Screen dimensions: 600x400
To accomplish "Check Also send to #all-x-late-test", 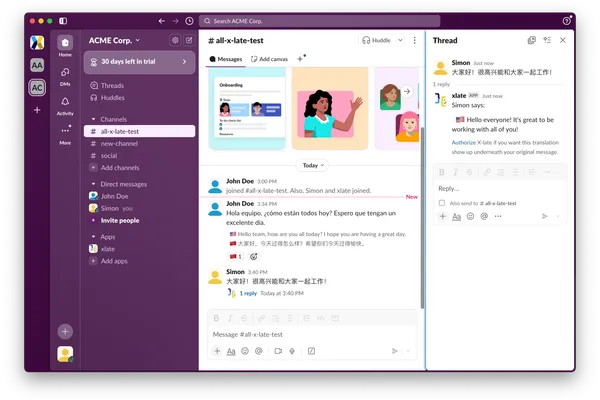I will coord(442,203).
